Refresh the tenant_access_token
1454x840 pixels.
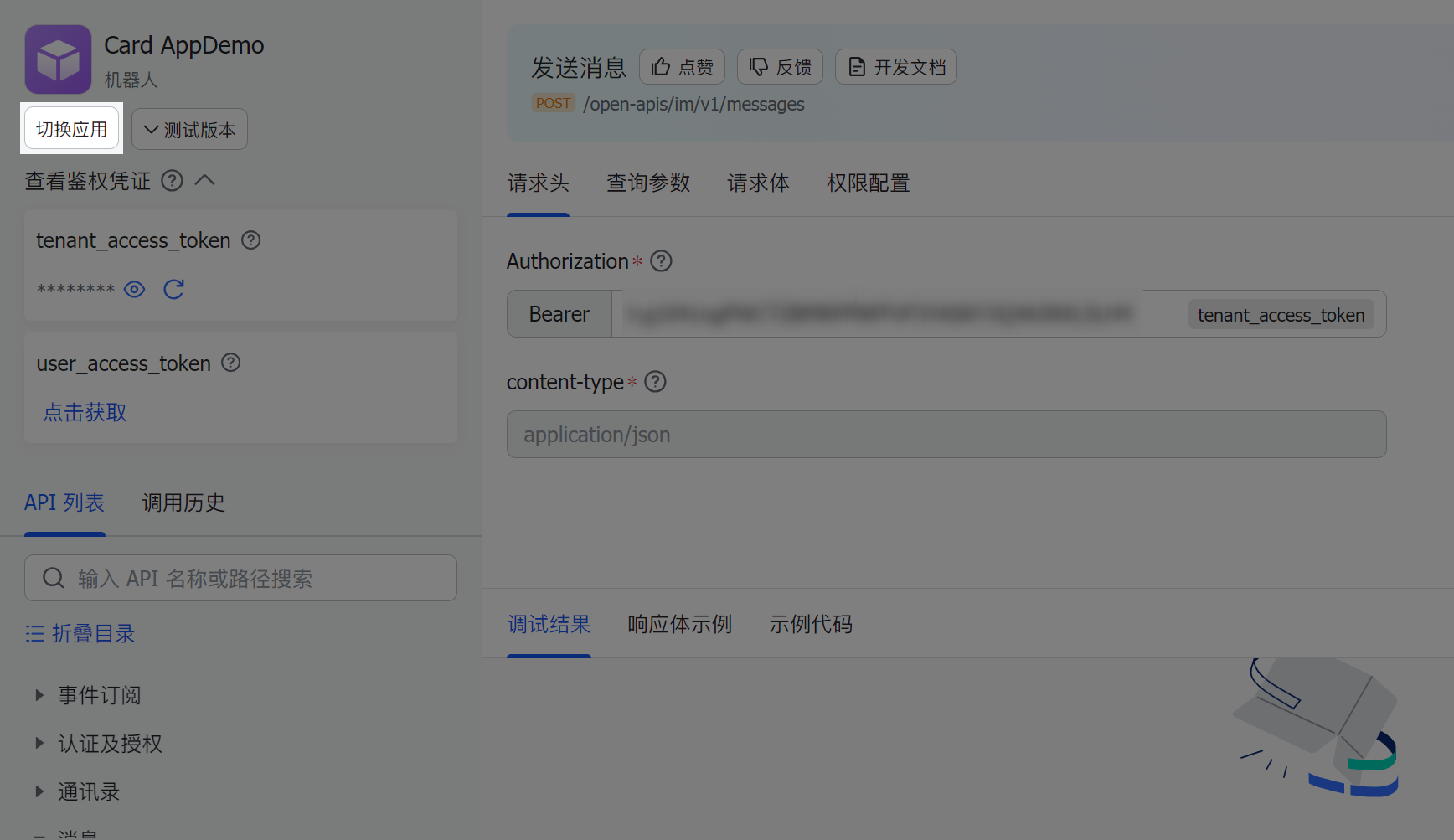tap(173, 290)
